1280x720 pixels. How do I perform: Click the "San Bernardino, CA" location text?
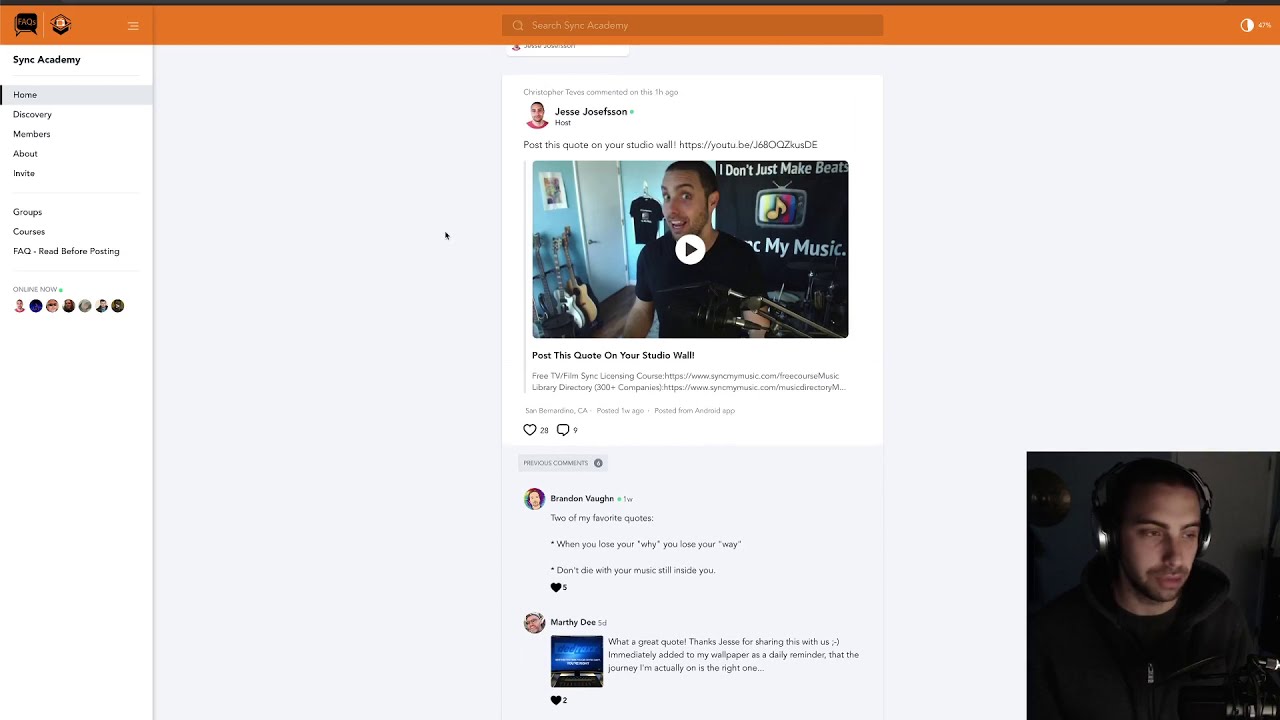(x=556, y=410)
